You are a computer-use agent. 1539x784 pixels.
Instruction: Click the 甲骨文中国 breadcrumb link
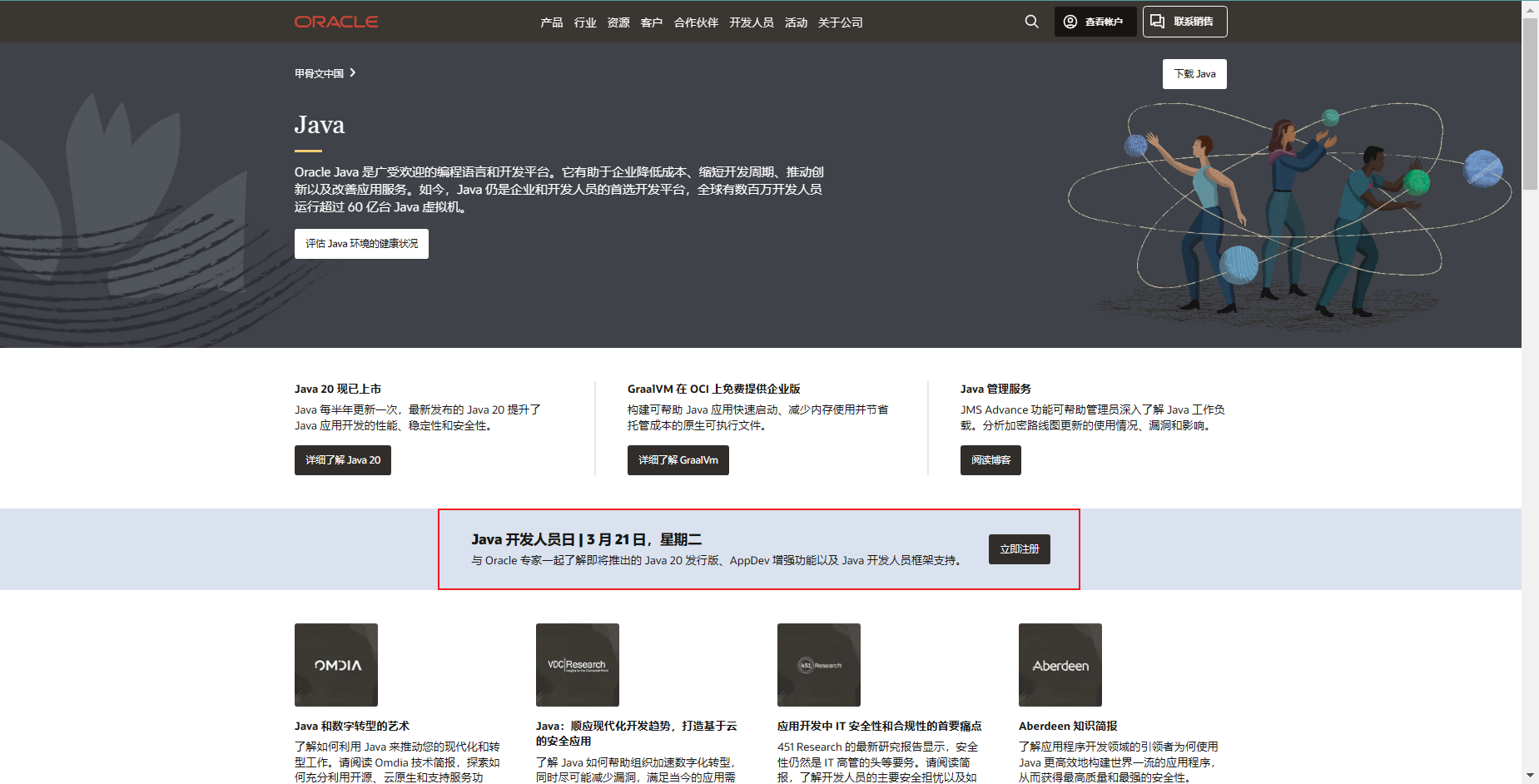(319, 73)
